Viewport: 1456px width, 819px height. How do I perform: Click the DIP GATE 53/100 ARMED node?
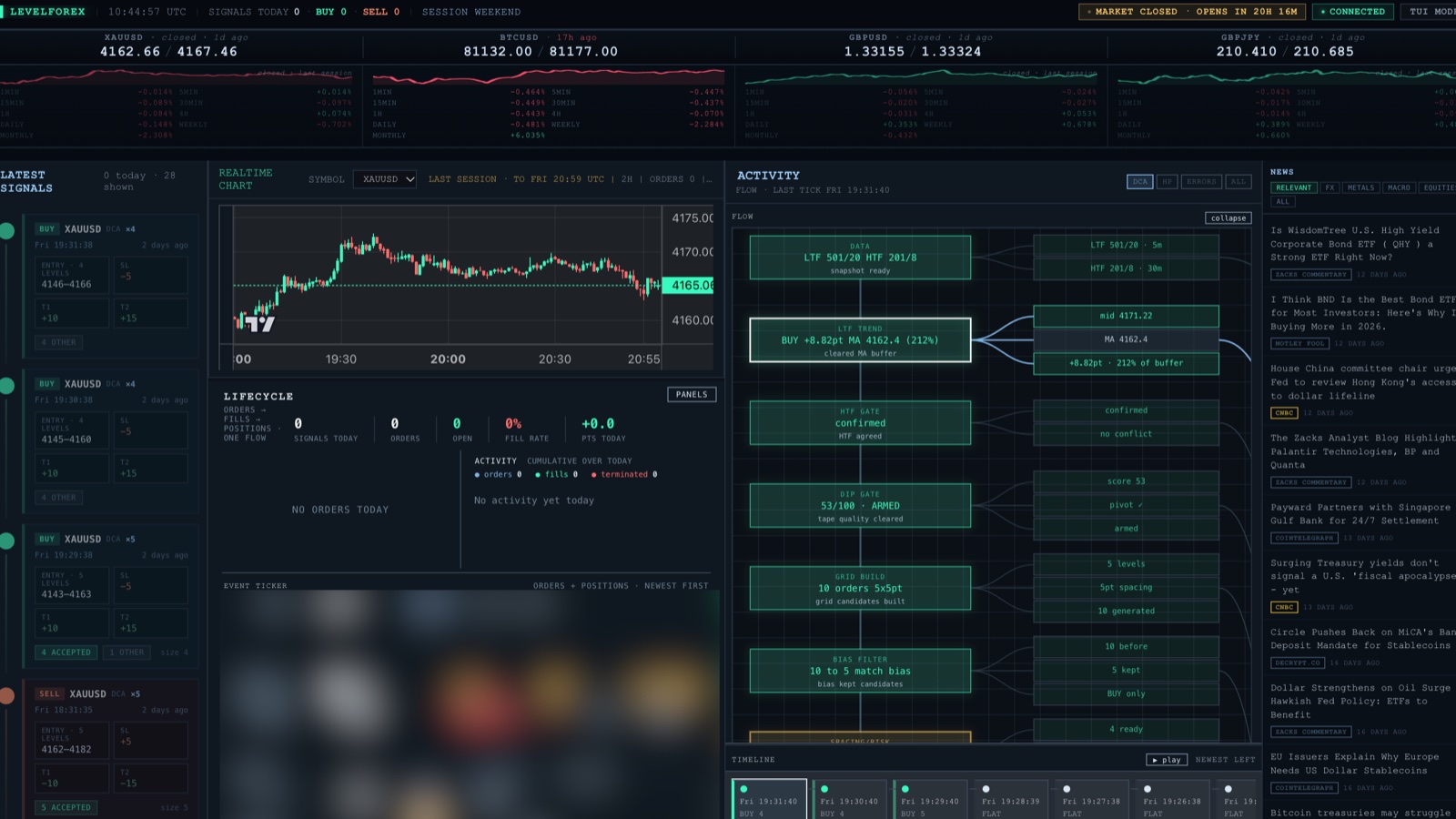click(860, 506)
